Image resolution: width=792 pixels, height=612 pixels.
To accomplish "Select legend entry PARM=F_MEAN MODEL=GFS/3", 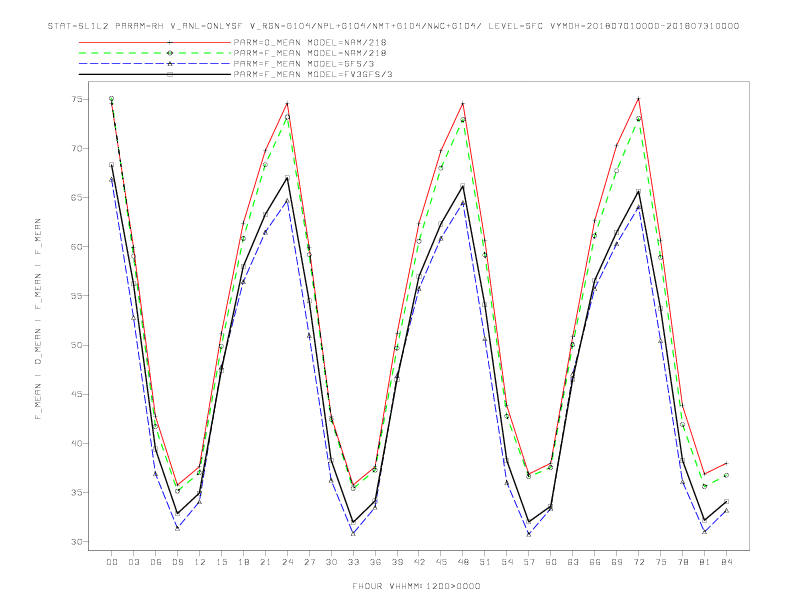I will coord(304,64).
